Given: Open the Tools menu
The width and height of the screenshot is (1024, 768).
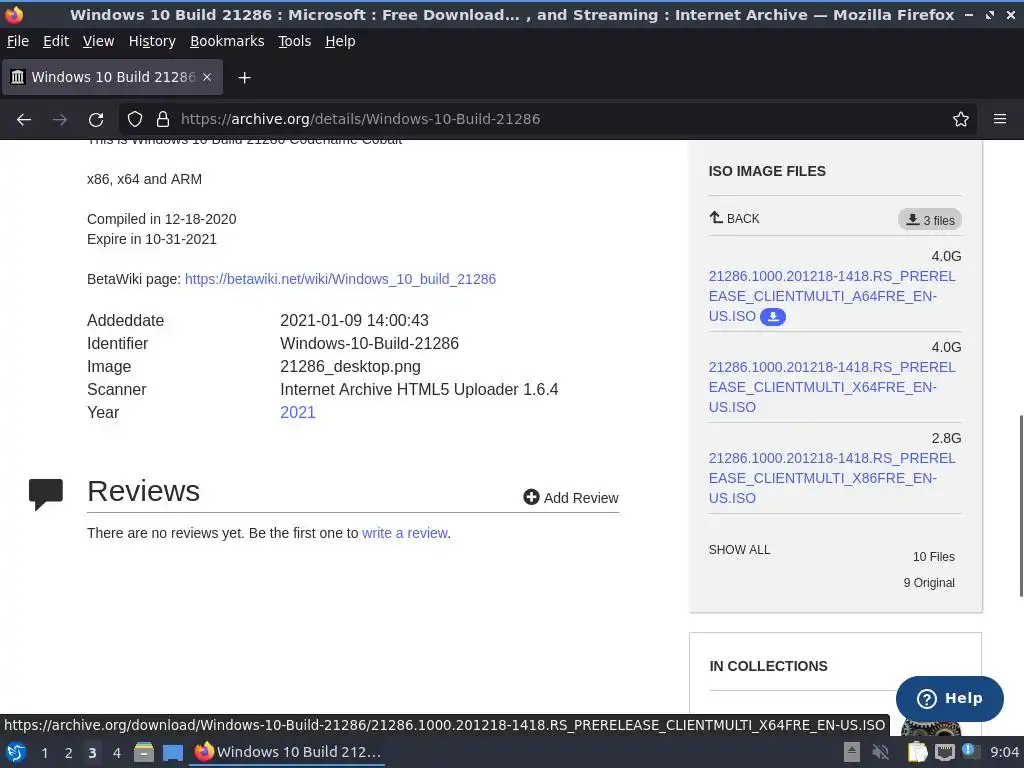Looking at the screenshot, I should point(295,41).
